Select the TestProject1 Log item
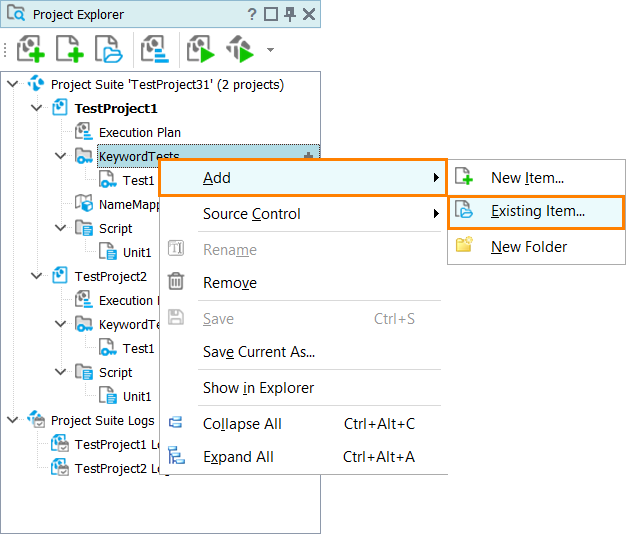The image size is (626, 534). (x=117, y=445)
